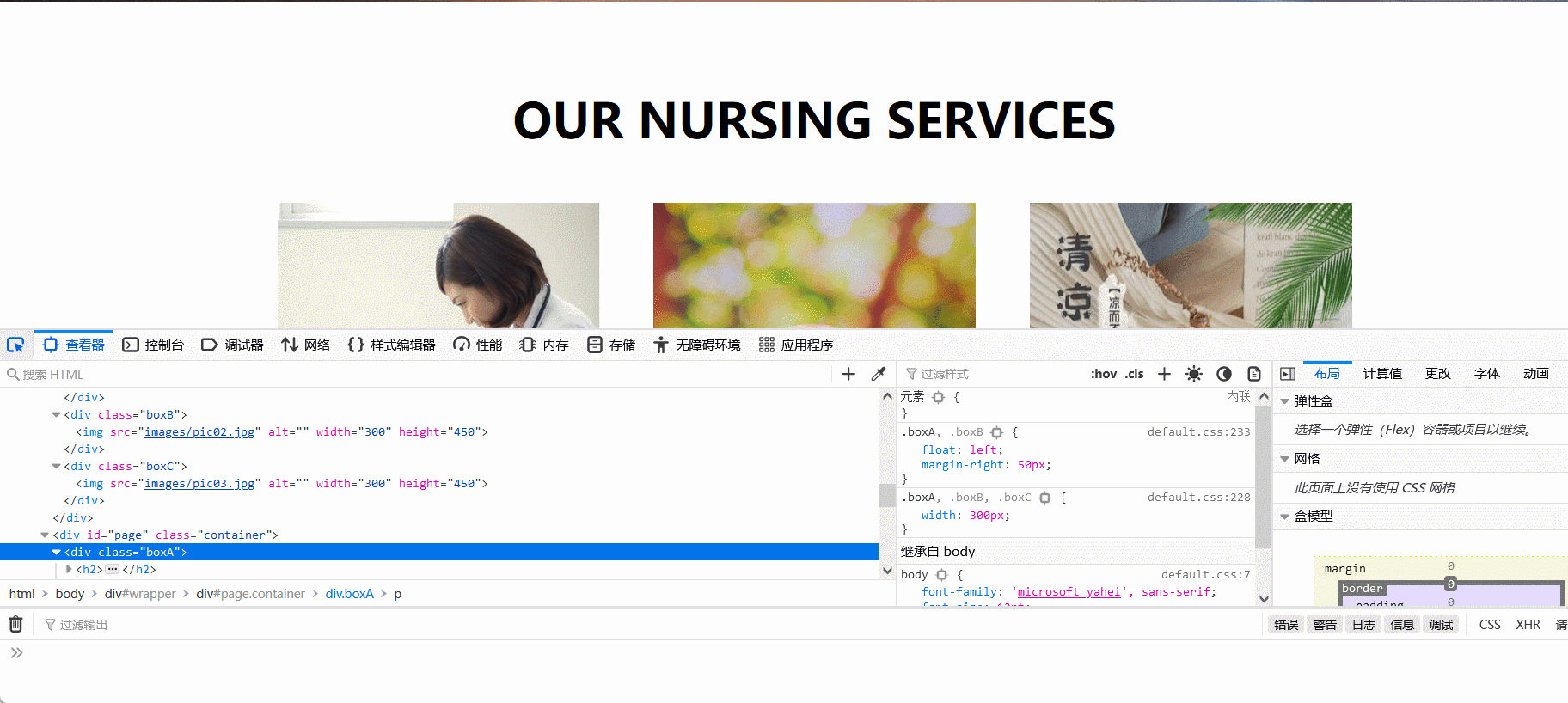
Task: Switch to the 布局 layout tab
Action: [x=1327, y=373]
